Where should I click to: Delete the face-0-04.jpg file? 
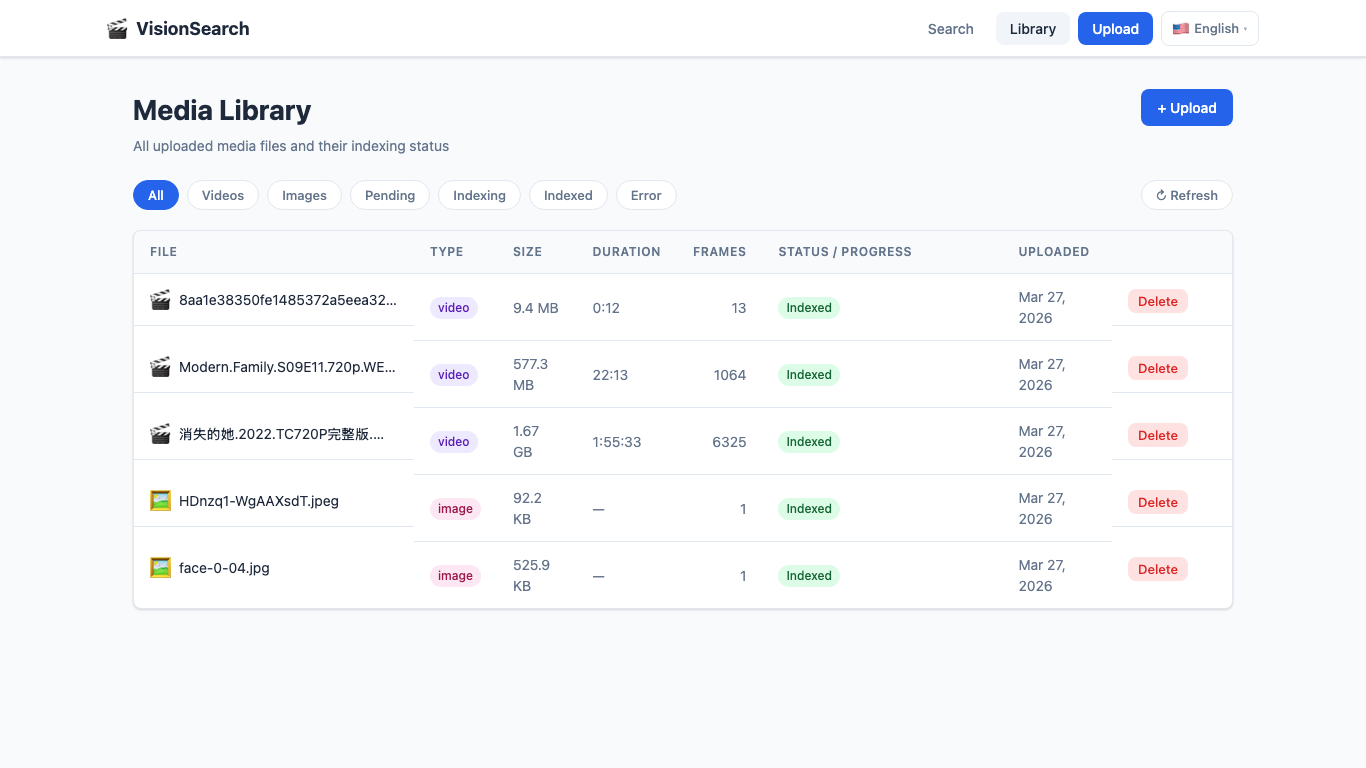1157,569
